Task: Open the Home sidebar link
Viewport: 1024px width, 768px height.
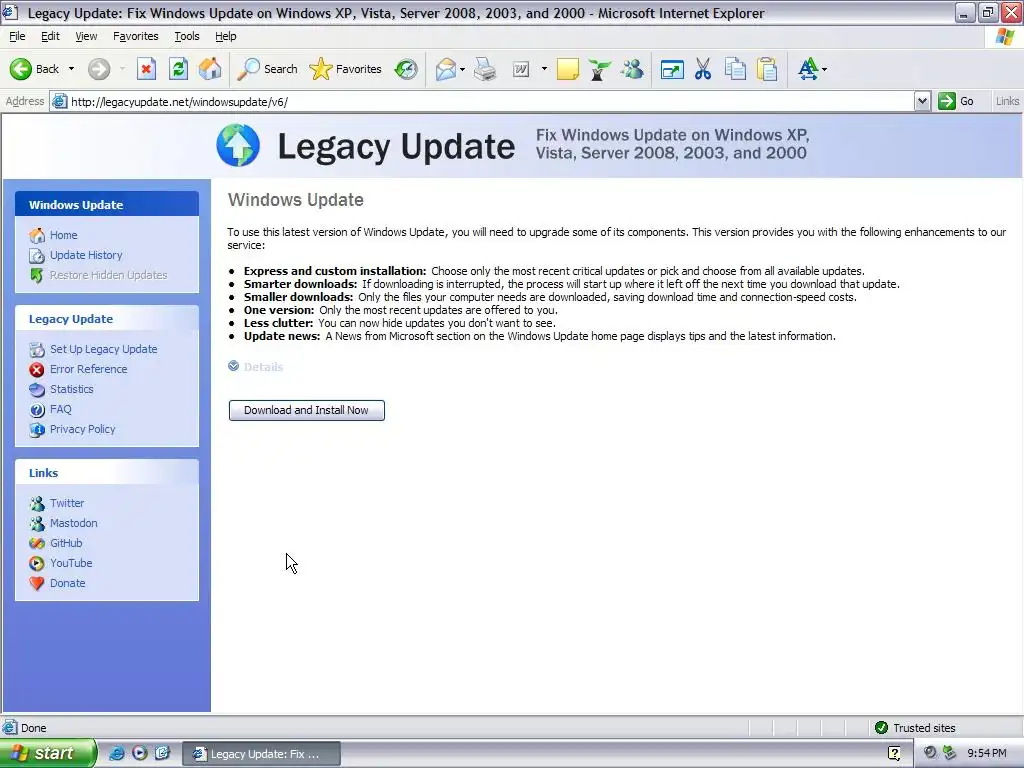Action: [x=63, y=235]
